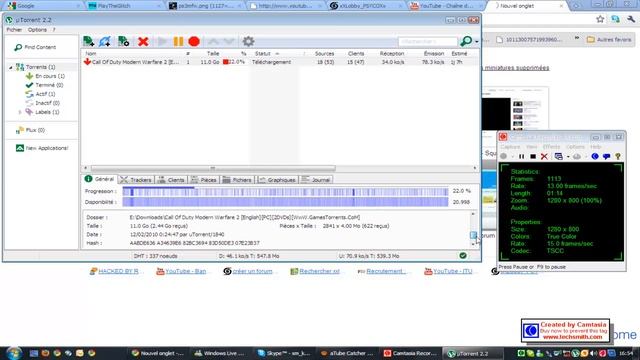Image resolution: width=640 pixels, height=360 pixels.
Task: Click into the uTorrent search input field
Action: pos(427,41)
